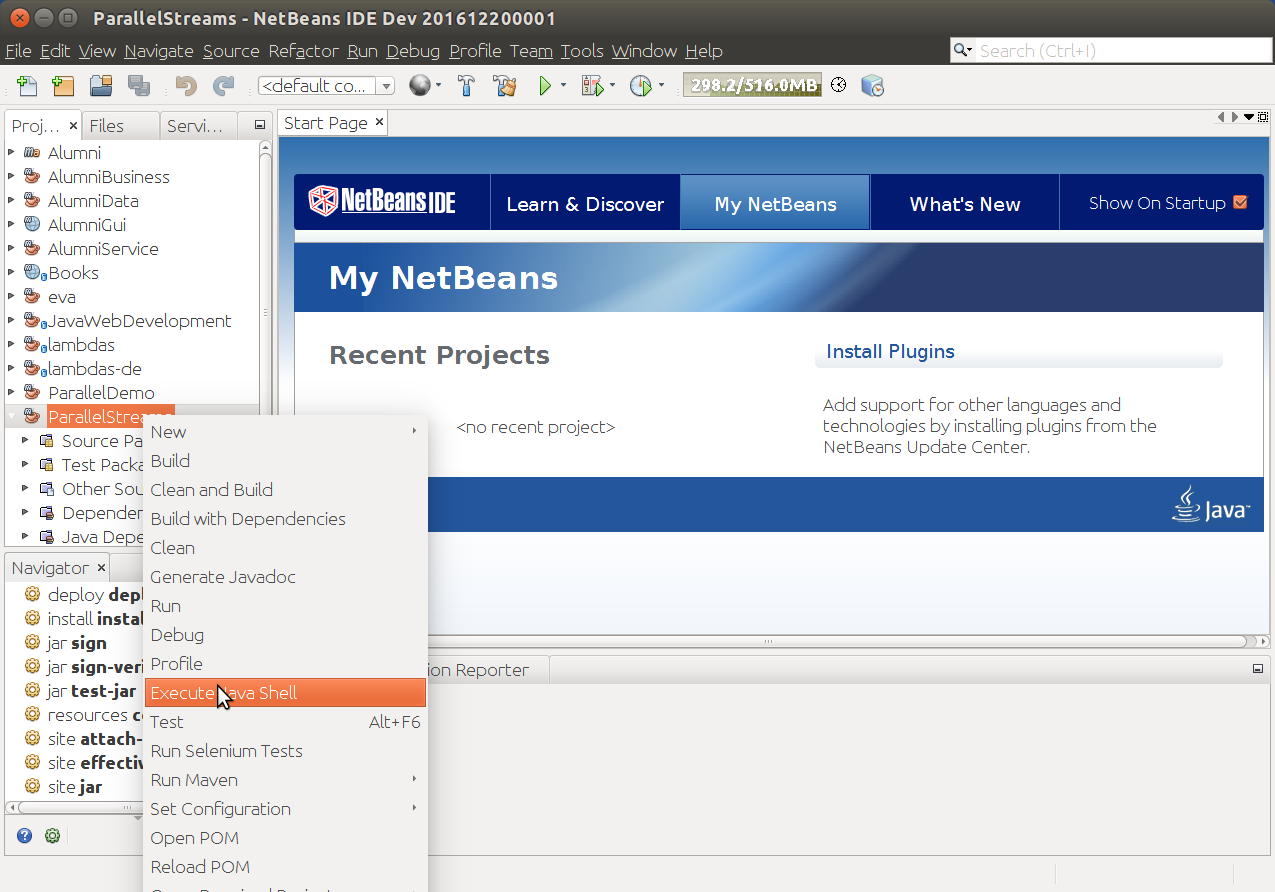
Task: Expand the New submenu in context menu
Action: (x=285, y=432)
